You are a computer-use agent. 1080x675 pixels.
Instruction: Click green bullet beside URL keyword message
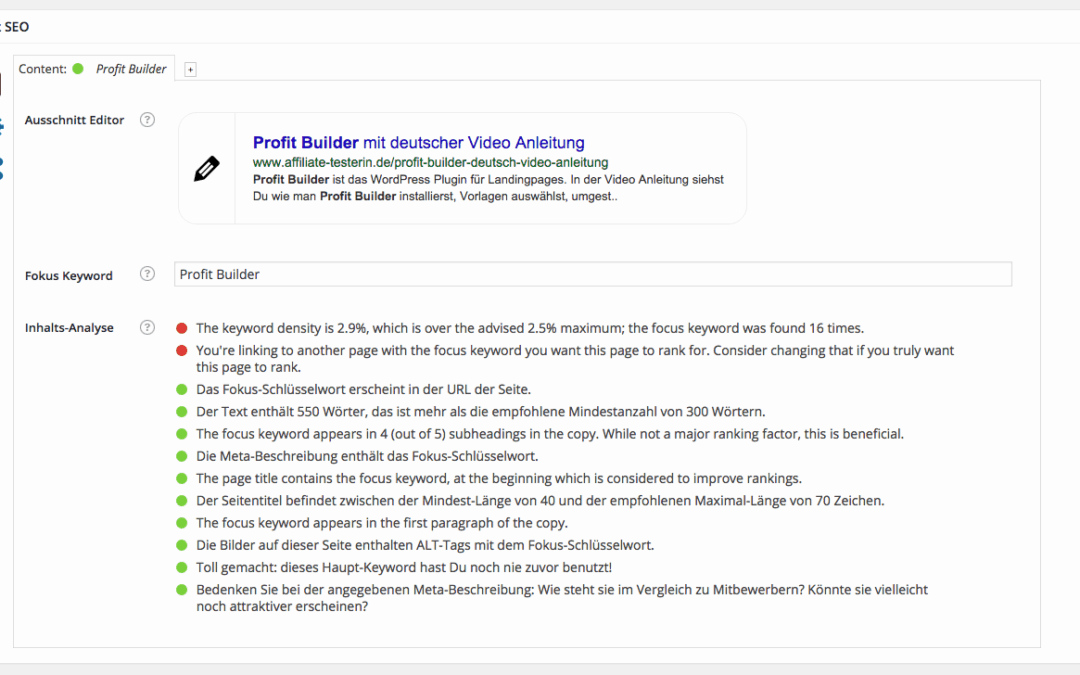182,390
